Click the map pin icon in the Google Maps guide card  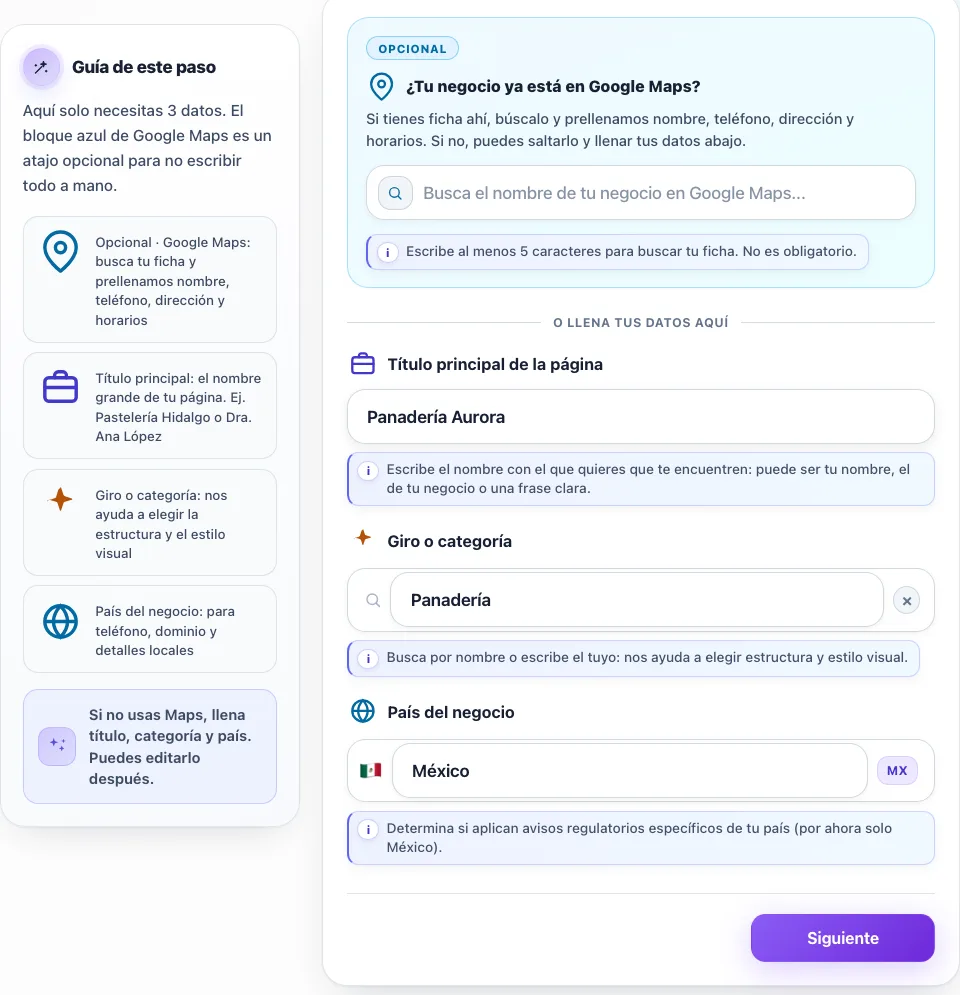tap(60, 251)
